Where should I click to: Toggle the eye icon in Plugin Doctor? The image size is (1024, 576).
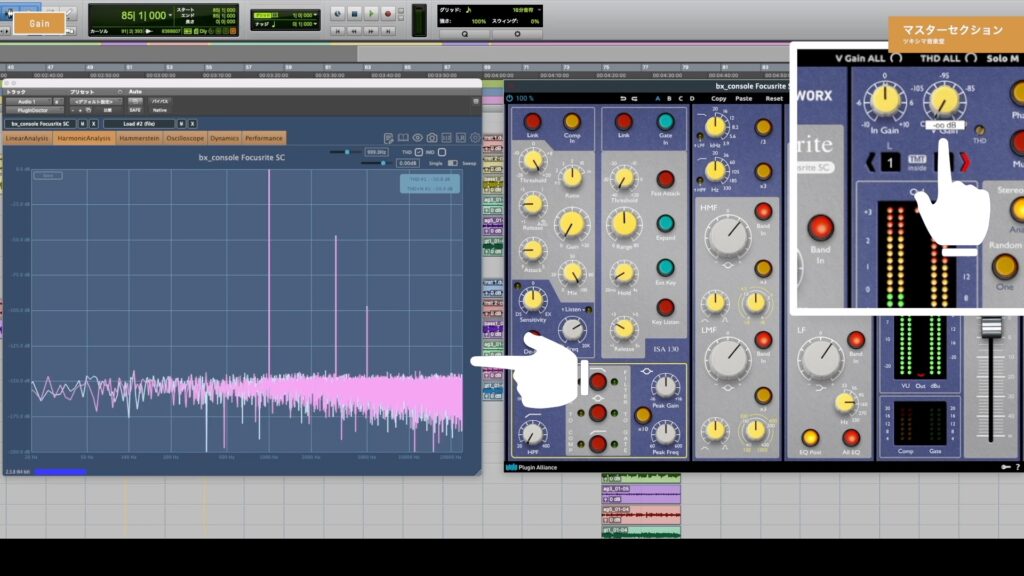click(x=417, y=138)
